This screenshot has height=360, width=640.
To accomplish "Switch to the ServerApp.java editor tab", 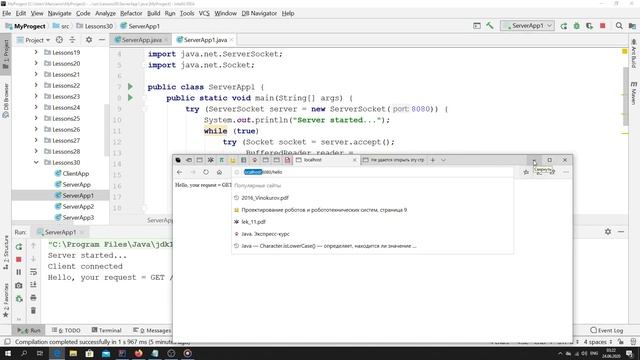I will tap(141, 40).
